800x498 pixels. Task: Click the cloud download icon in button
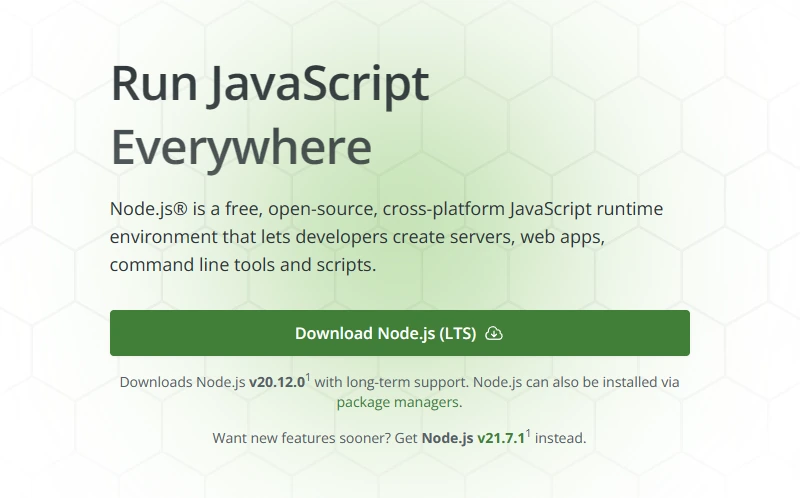(493, 333)
